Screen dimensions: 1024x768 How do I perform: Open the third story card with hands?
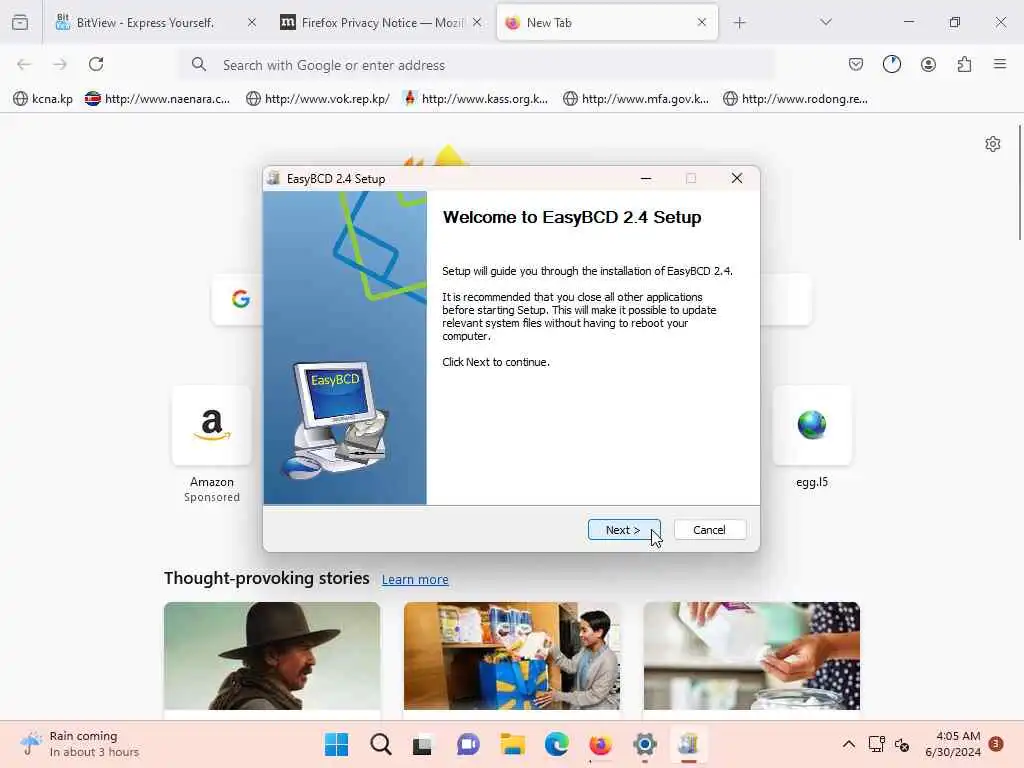pos(751,656)
